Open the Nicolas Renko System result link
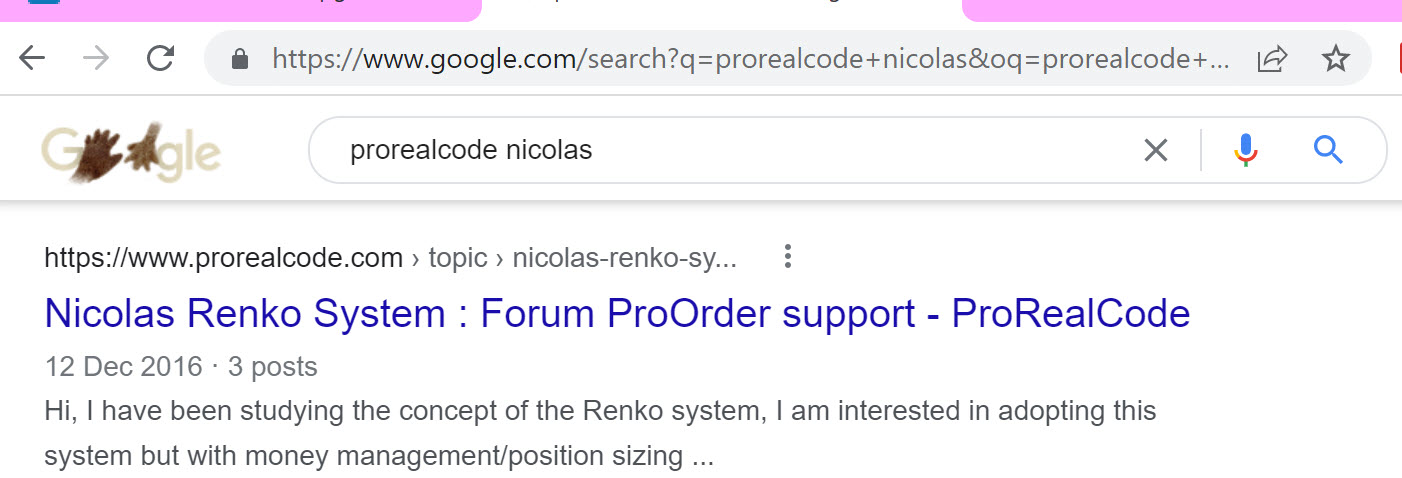Screen dimensions: 1402x478 pyautogui.click(x=617, y=314)
